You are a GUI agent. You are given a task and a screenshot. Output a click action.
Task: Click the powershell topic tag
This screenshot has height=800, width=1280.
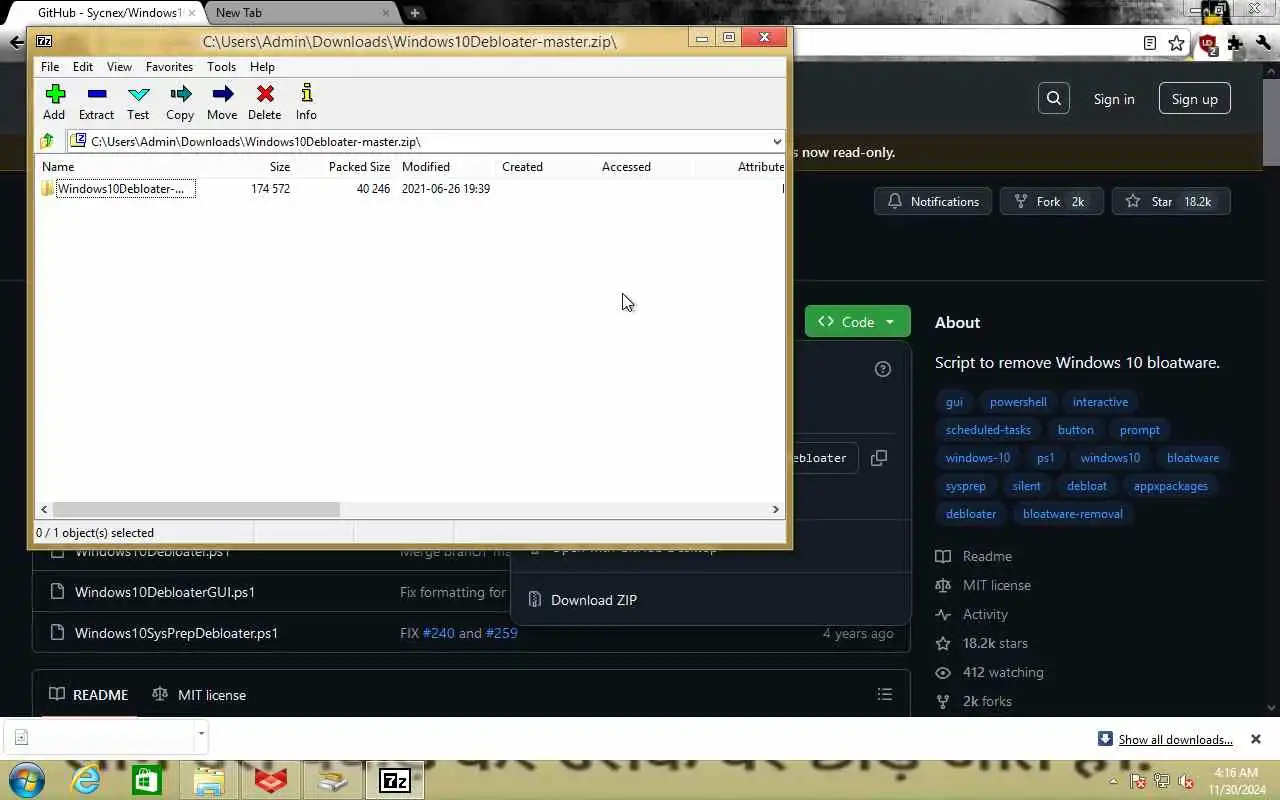1018,402
